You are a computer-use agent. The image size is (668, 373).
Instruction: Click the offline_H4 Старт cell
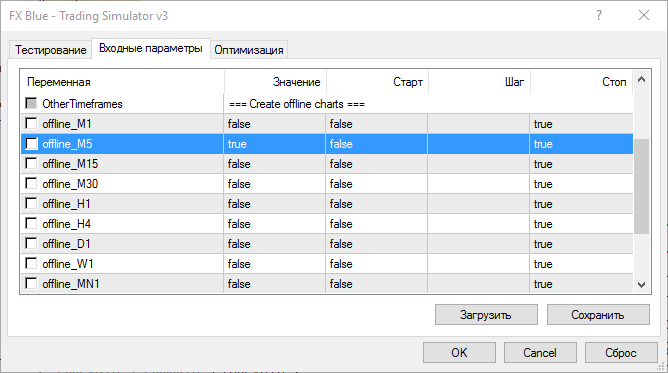point(377,224)
